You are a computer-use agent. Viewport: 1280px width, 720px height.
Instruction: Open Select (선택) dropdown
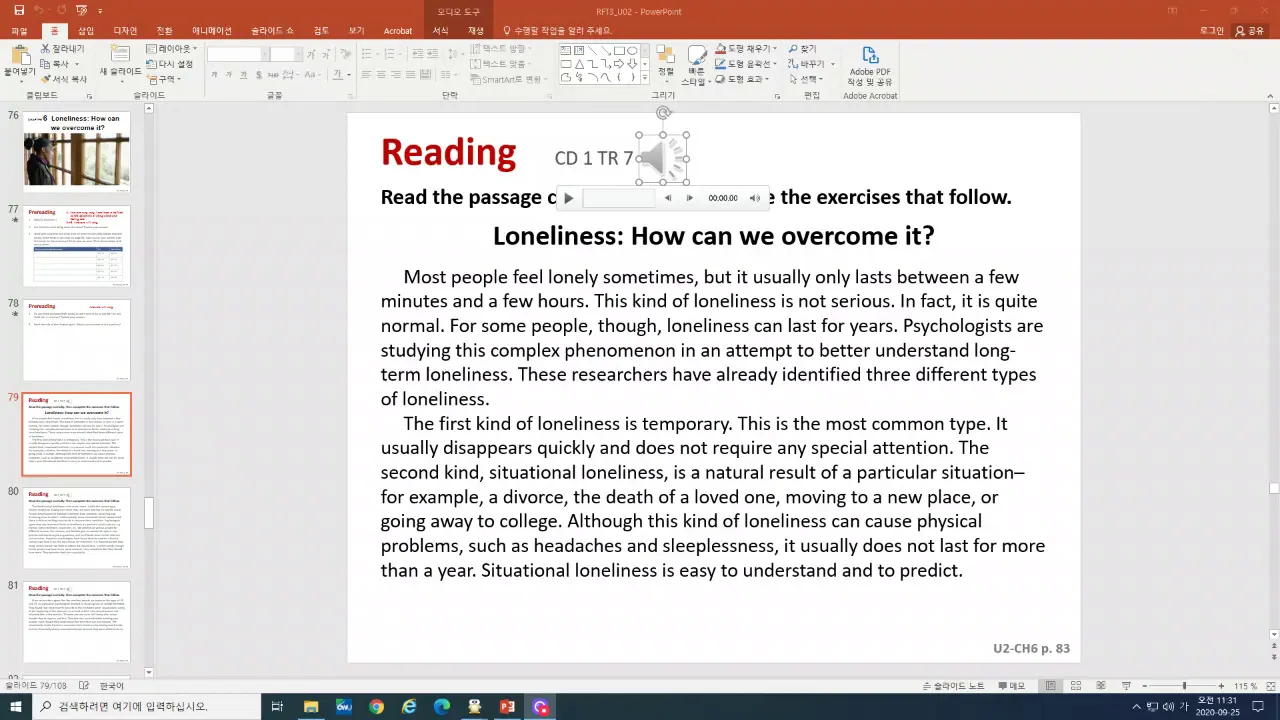click(x=805, y=79)
